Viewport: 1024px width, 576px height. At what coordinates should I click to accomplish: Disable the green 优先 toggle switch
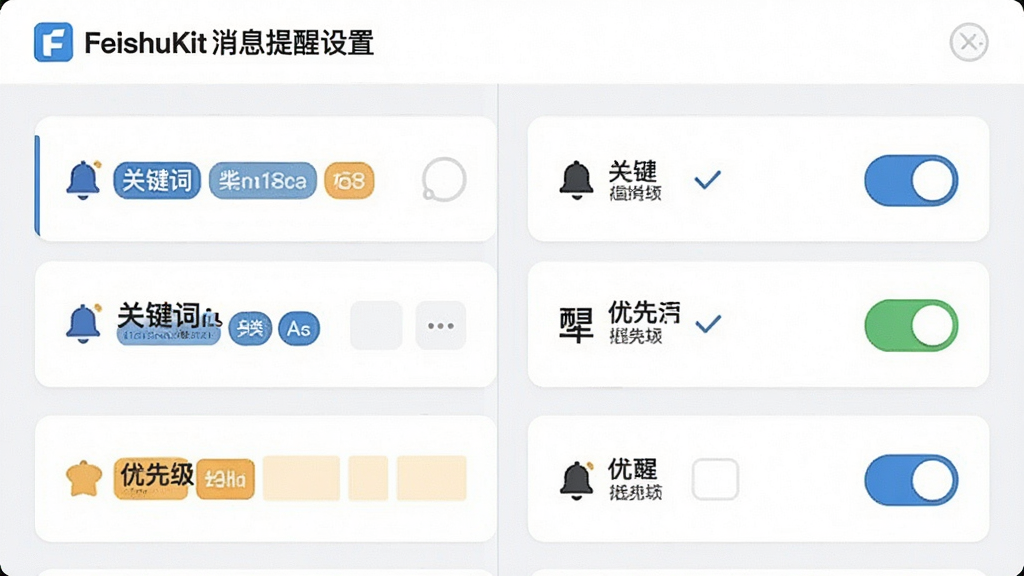(x=911, y=325)
